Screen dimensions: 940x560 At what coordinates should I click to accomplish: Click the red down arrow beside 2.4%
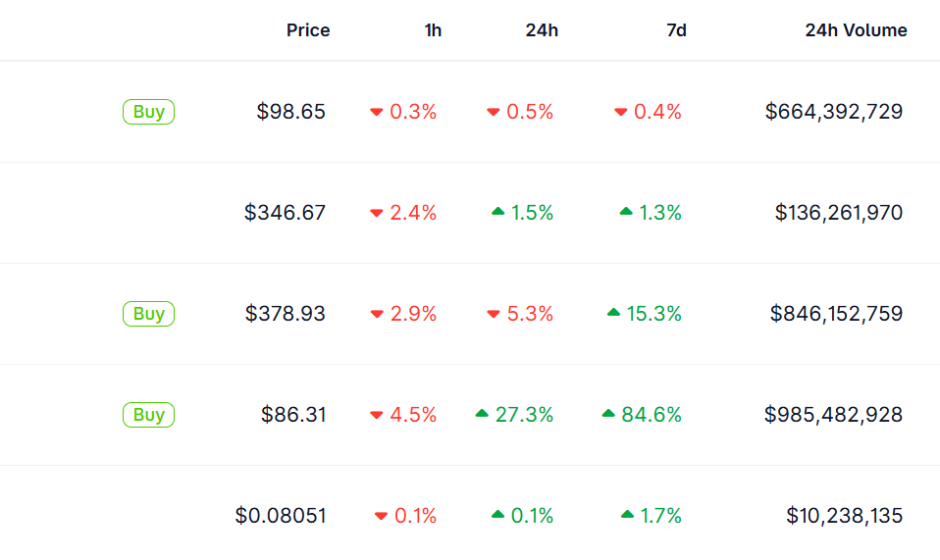[377, 213]
